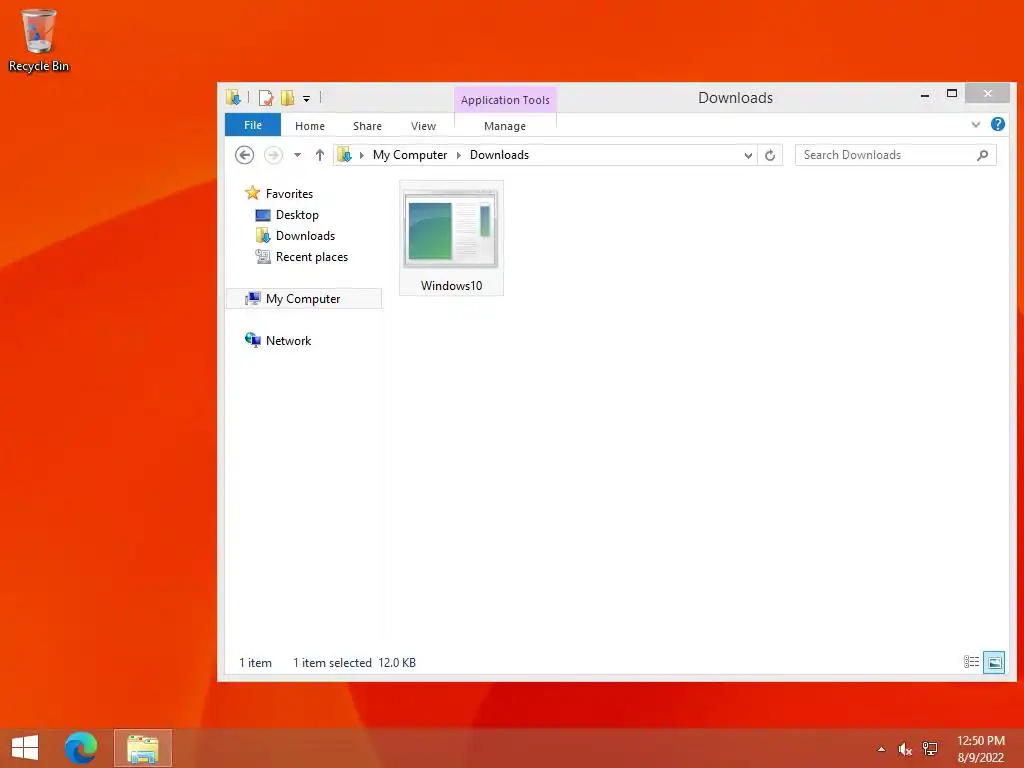Image resolution: width=1024 pixels, height=768 pixels.
Task: Launch Microsoft Edge from taskbar
Action: 81,748
